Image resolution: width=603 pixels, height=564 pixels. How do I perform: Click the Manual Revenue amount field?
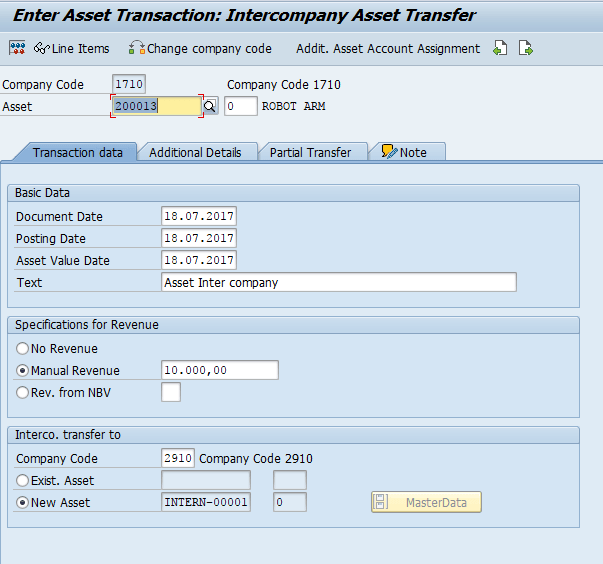tap(219, 371)
